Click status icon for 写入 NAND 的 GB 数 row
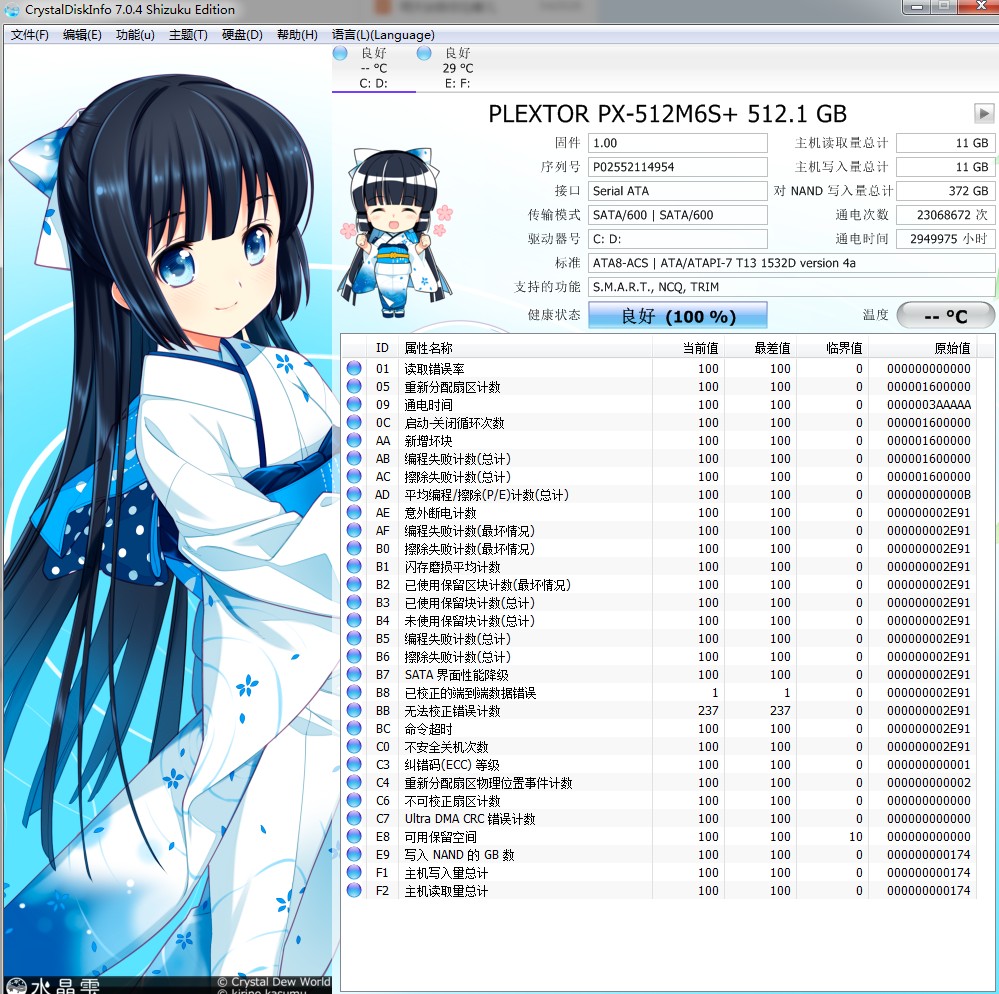Image resolution: width=999 pixels, height=994 pixels. click(x=354, y=854)
